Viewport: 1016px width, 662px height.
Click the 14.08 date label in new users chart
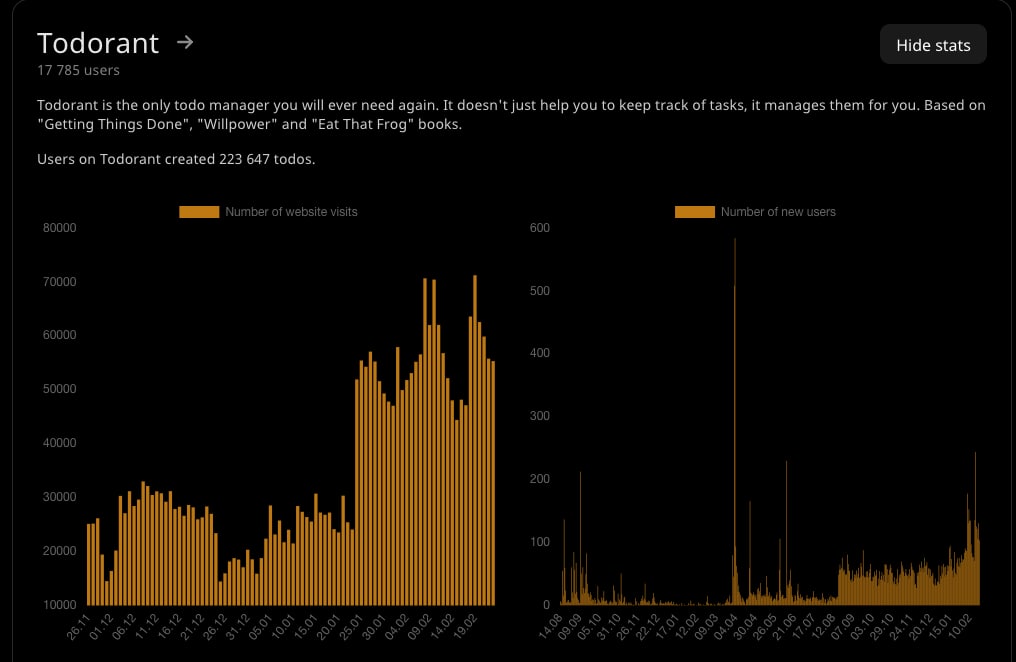[x=550, y=627]
